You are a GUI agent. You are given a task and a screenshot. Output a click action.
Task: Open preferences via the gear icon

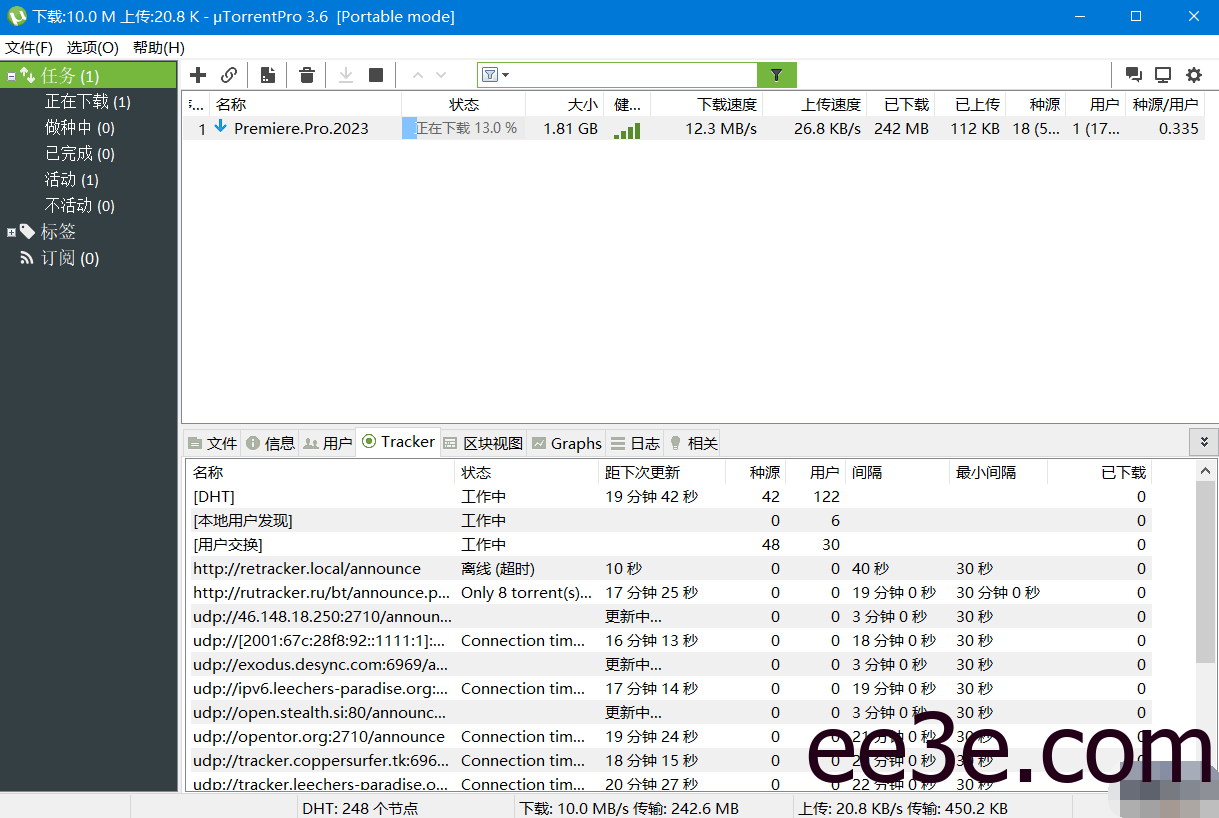[1193, 75]
